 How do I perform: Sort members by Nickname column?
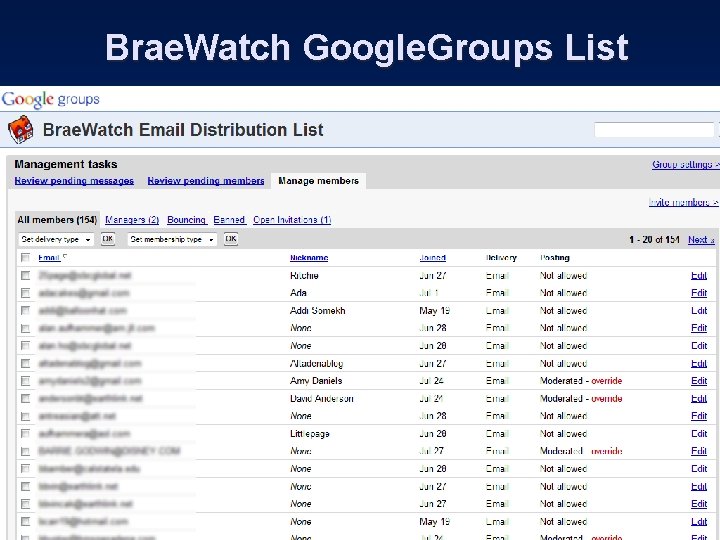click(309, 258)
